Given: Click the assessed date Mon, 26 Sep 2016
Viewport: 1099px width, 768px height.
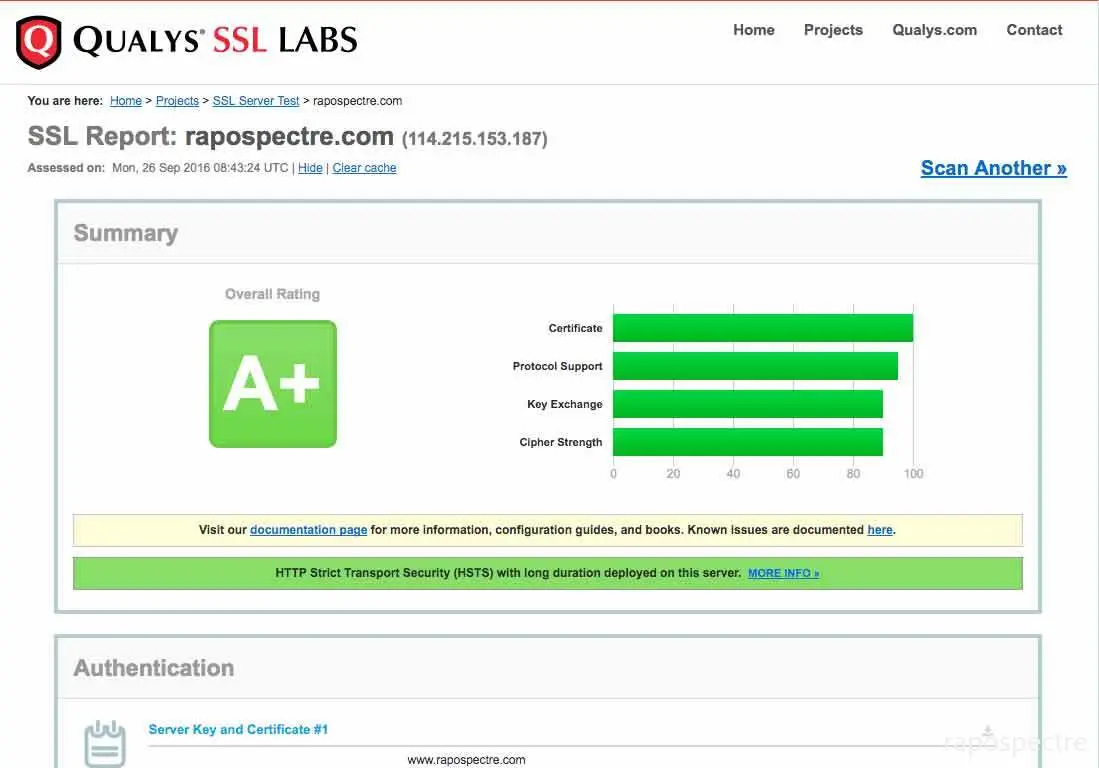Looking at the screenshot, I should tap(200, 168).
